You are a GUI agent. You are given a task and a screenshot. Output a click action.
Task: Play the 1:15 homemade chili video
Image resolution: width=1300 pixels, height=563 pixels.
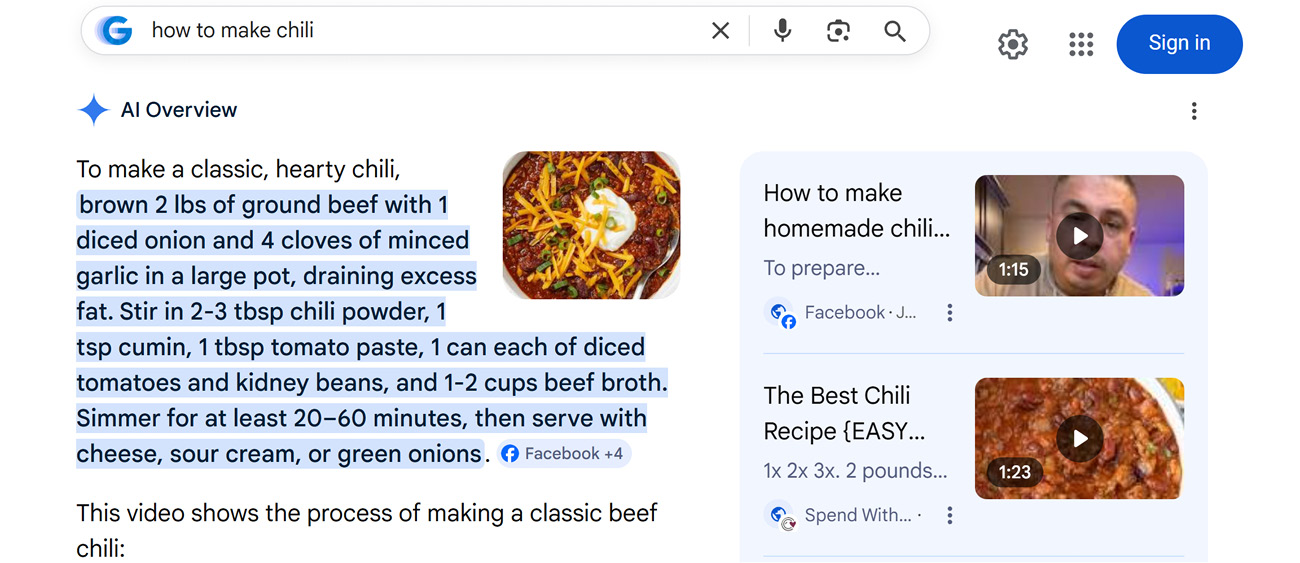(x=1079, y=236)
